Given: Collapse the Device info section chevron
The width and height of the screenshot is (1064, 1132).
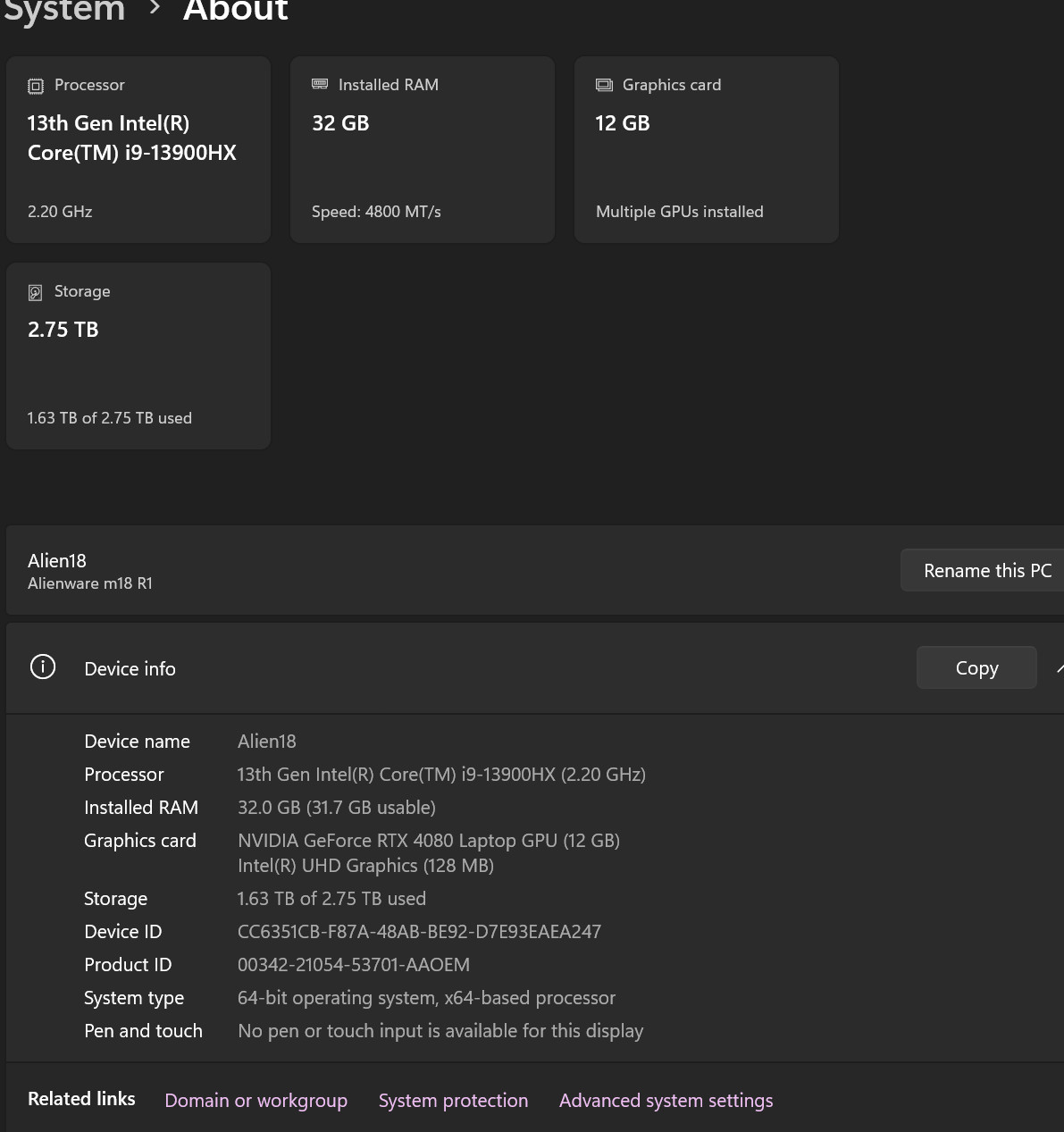Looking at the screenshot, I should [1060, 668].
